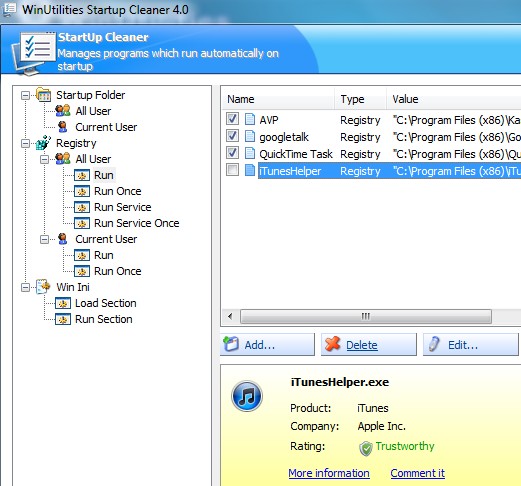The width and height of the screenshot is (521, 486).
Task: Click the scrollbar left arrow
Action: [x=230, y=316]
